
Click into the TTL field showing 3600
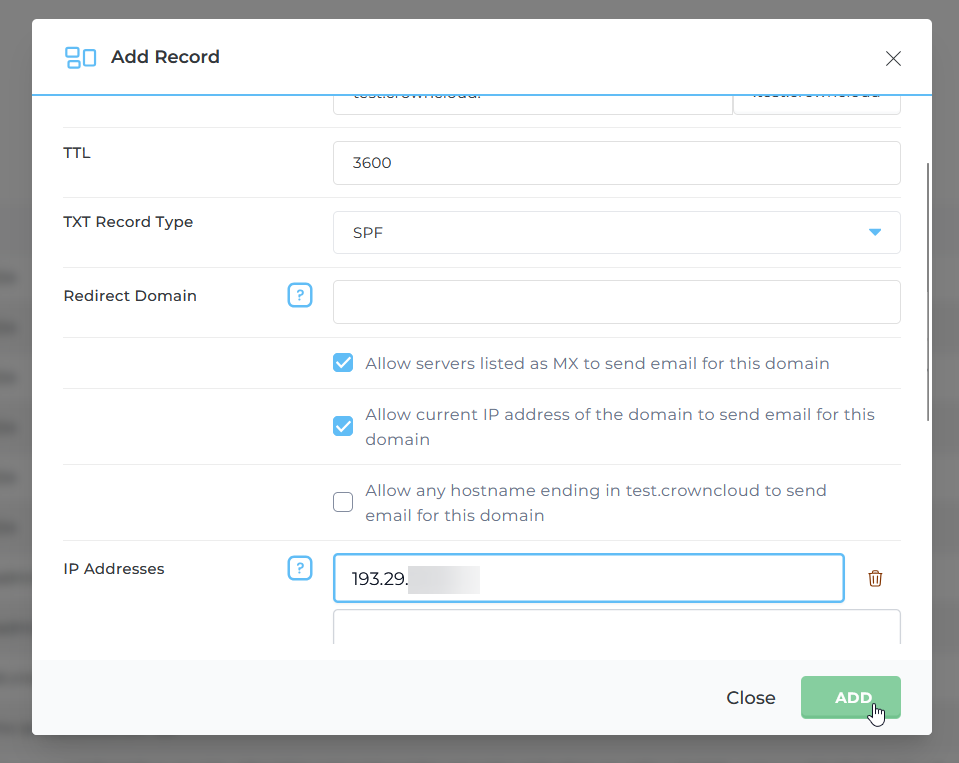(x=616, y=163)
